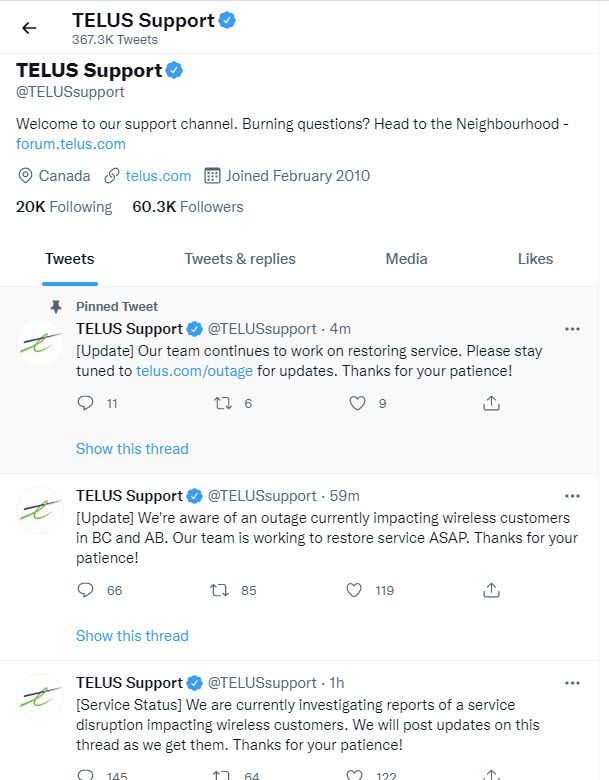This screenshot has height=780, width=609.
Task: Reply to the pinned outage update tweet
Action: [x=86, y=403]
